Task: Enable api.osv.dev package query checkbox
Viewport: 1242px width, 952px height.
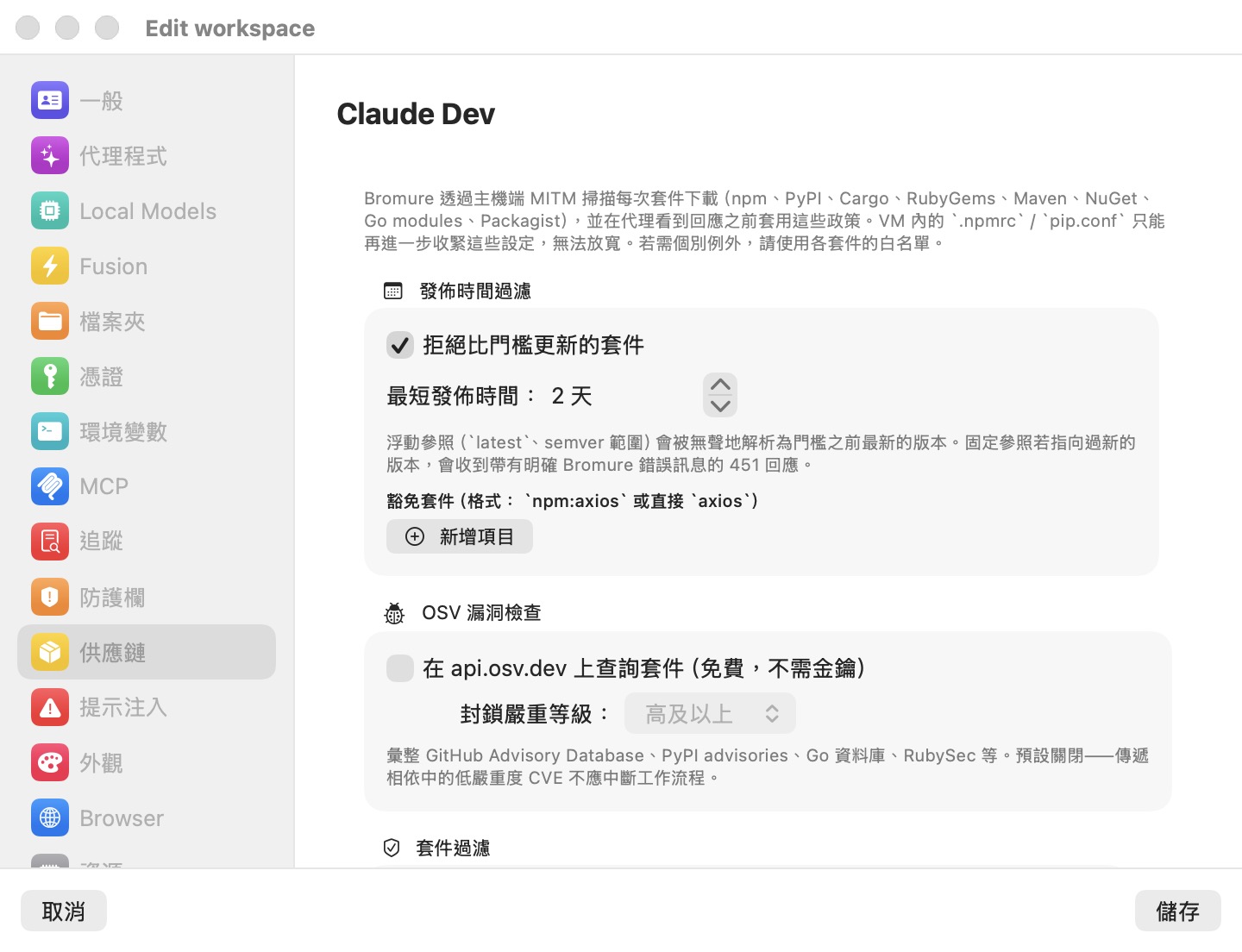Action: point(400,668)
